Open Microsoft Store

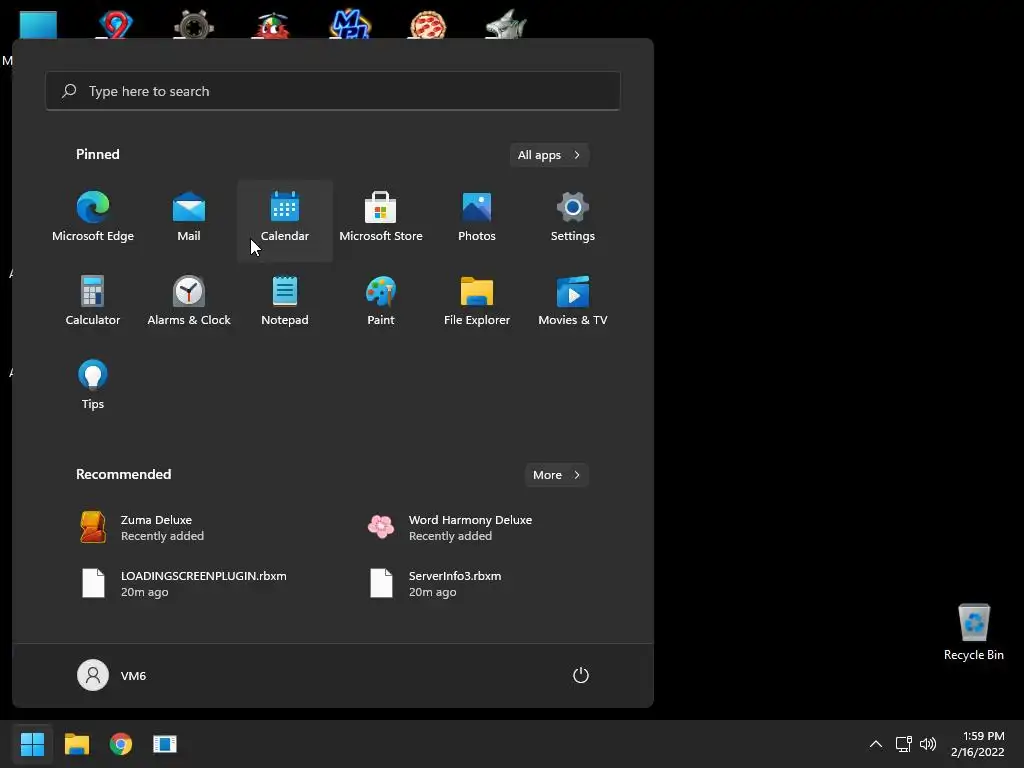point(381,217)
